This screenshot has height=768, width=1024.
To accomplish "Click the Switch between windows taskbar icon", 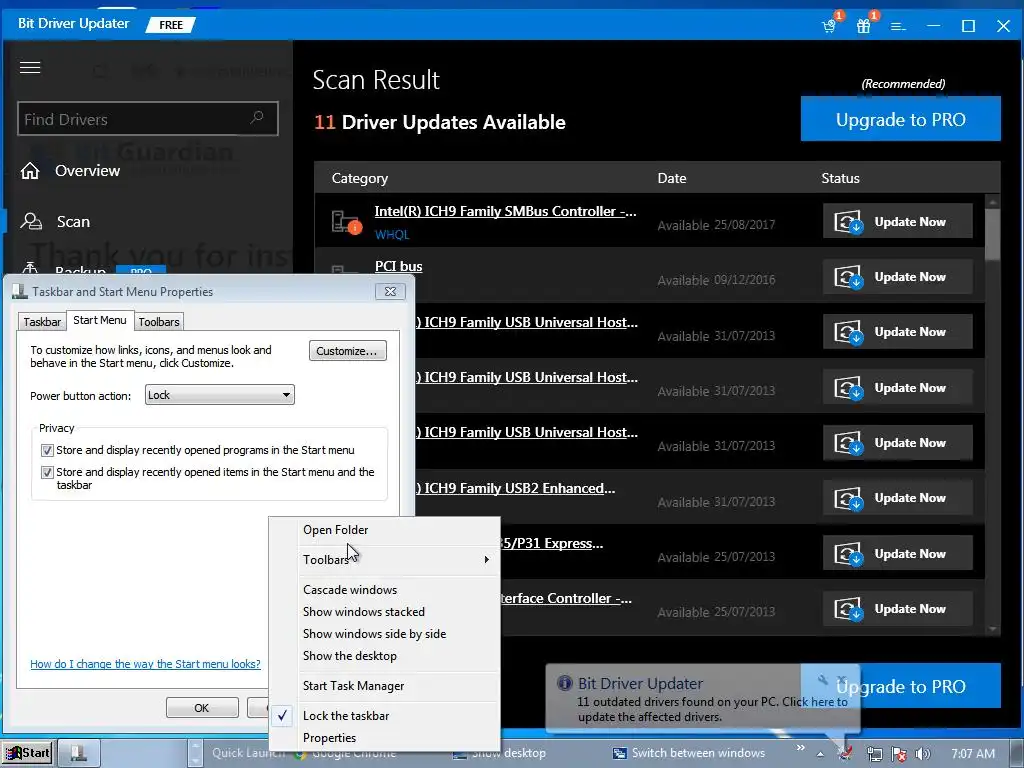I will tap(619, 753).
